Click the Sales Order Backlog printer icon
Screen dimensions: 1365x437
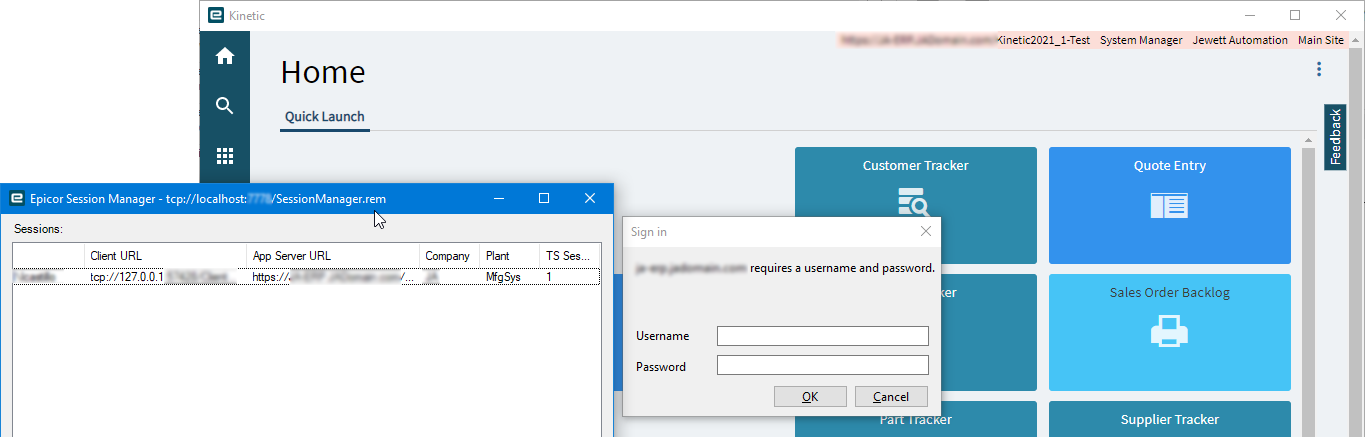[1169, 331]
